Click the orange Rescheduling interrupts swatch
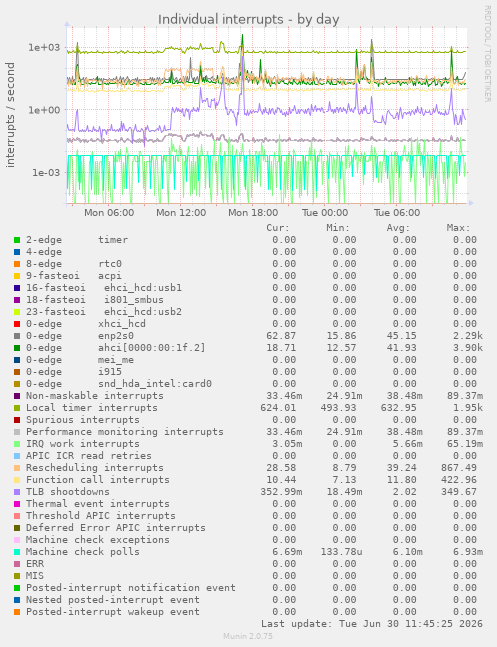Screen dimensions: 497x647 17,468
